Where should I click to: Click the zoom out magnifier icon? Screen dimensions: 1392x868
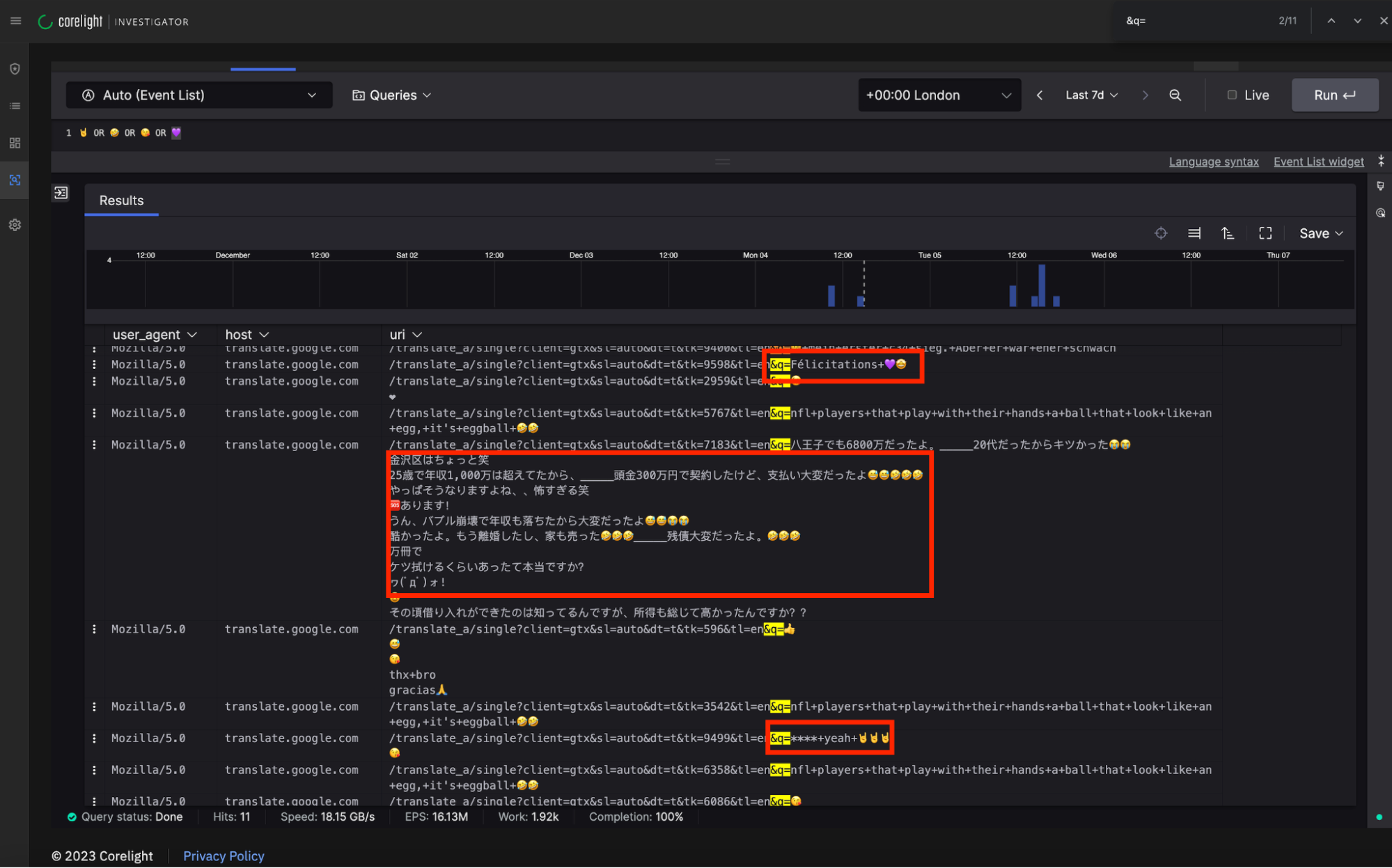pos(1175,95)
